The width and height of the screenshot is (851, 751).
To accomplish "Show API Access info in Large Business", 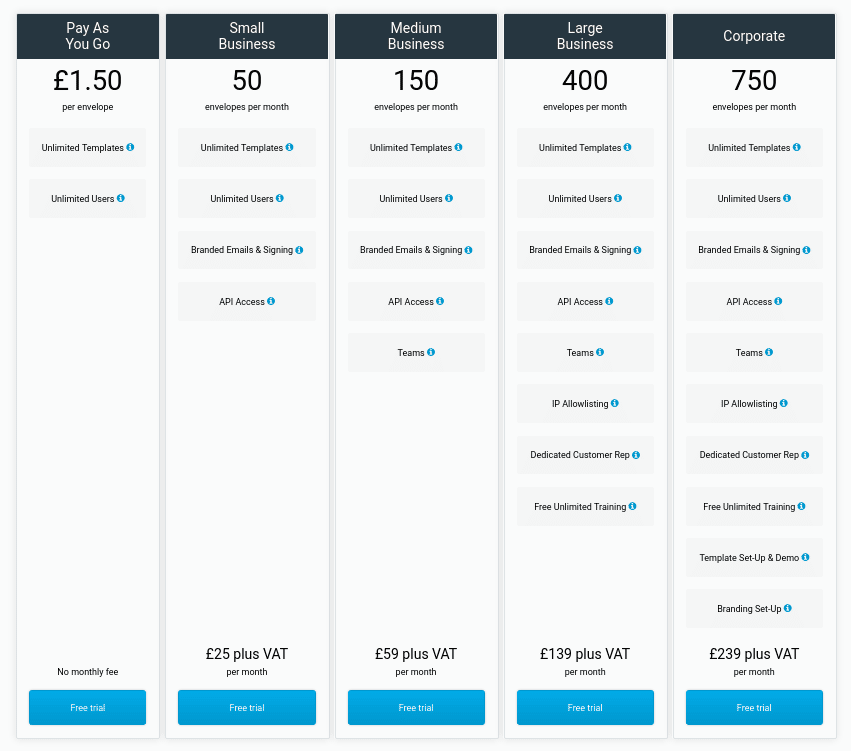I will (x=609, y=301).
